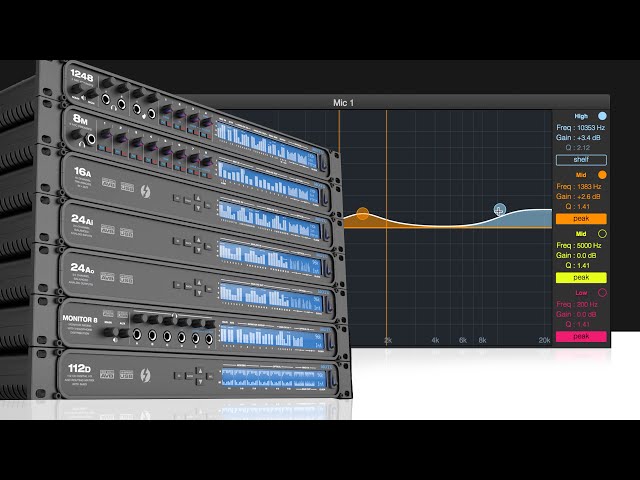The width and height of the screenshot is (640, 480).
Task: Open the orange Mid band peak dropdown
Action: [x=581, y=218]
